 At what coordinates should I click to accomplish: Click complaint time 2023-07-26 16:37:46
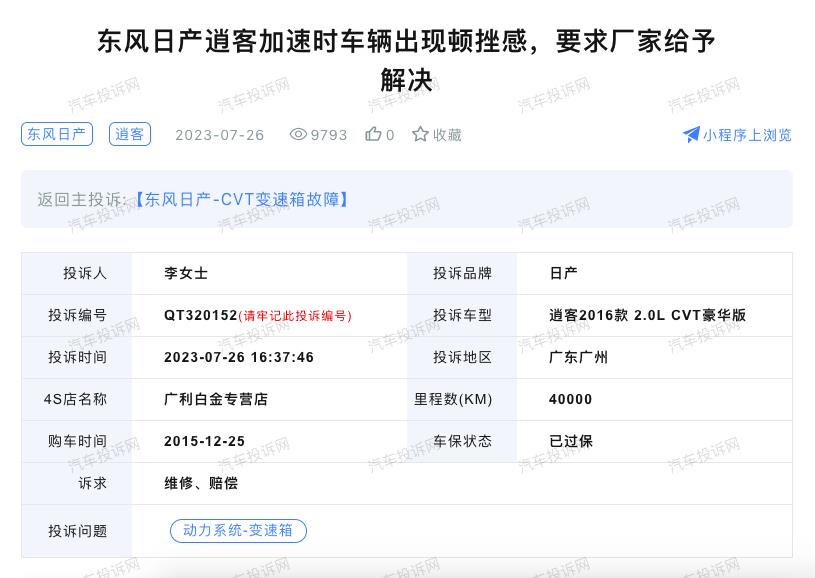tap(239, 358)
